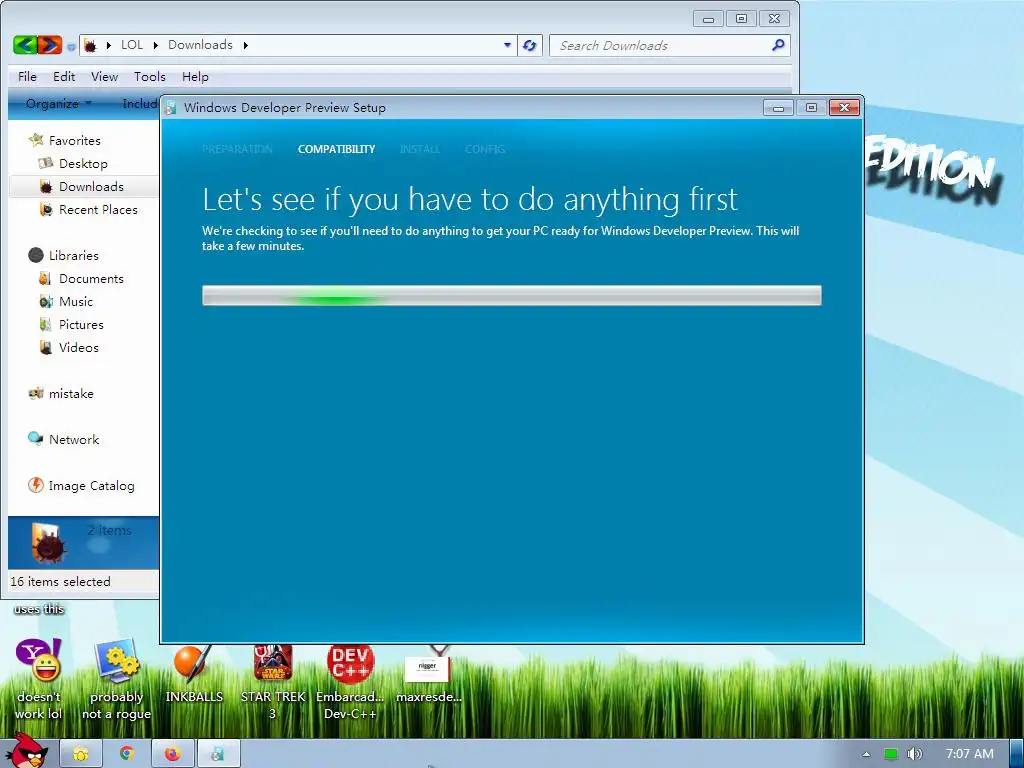The image size is (1024, 768).
Task: Open the Music library
Action: 76,302
